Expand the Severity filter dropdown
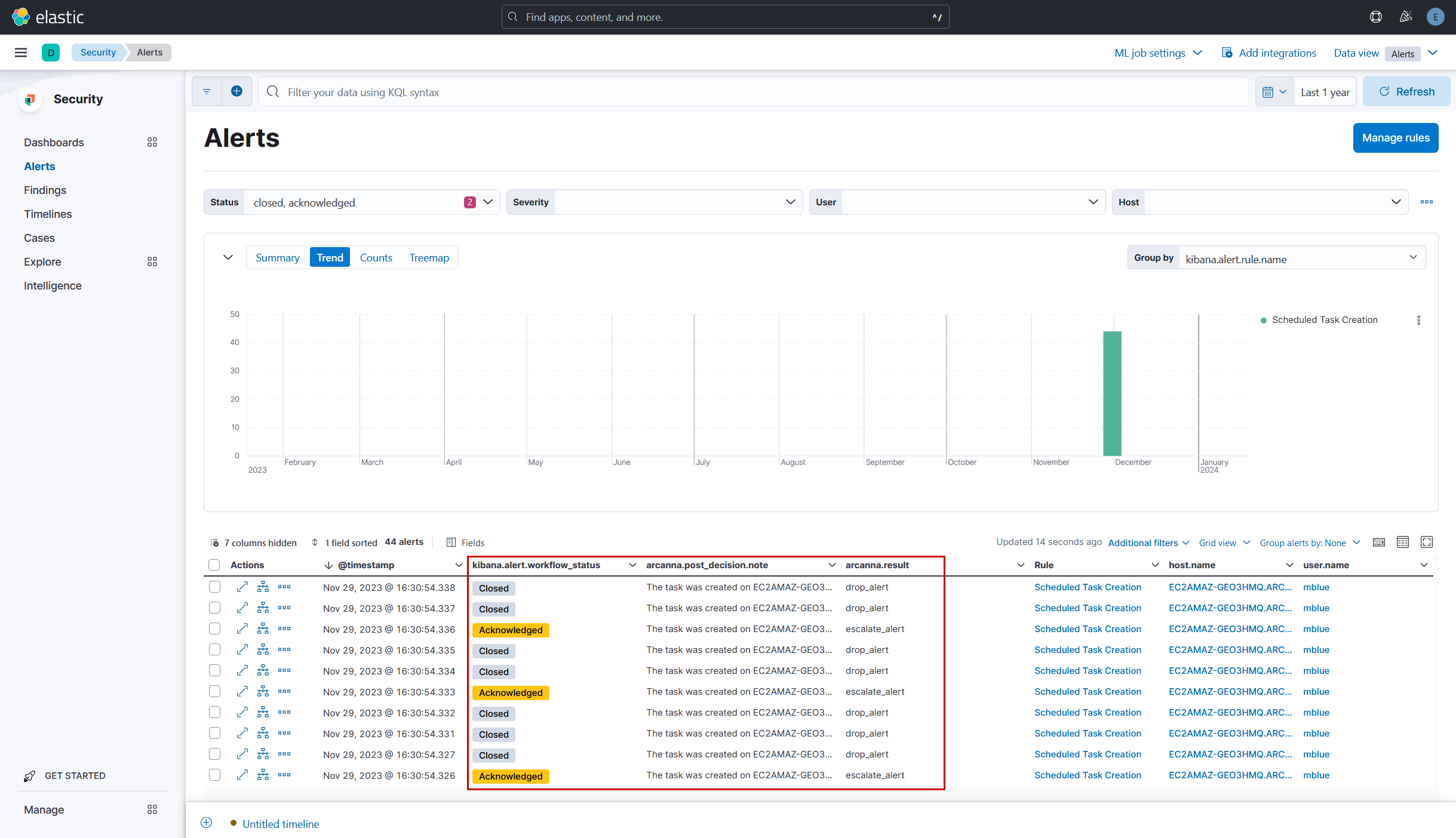Image resolution: width=1456 pixels, height=838 pixels. tap(791, 202)
